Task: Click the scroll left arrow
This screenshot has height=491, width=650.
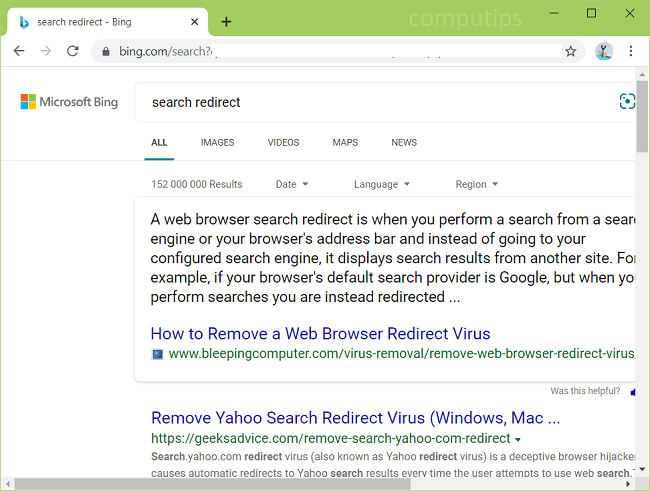Action: (x=7, y=484)
